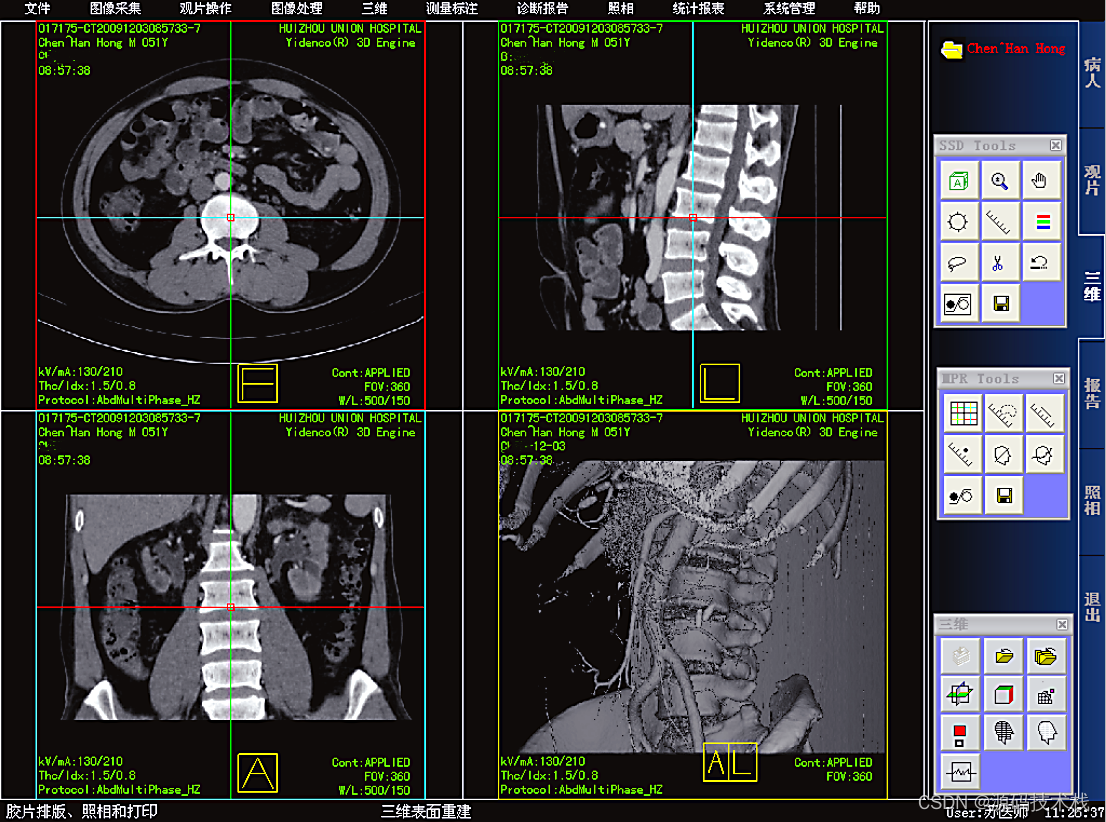Click the Chen^Han Hong patient folder icon
Screen dimensions: 1106x822
(x=952, y=49)
